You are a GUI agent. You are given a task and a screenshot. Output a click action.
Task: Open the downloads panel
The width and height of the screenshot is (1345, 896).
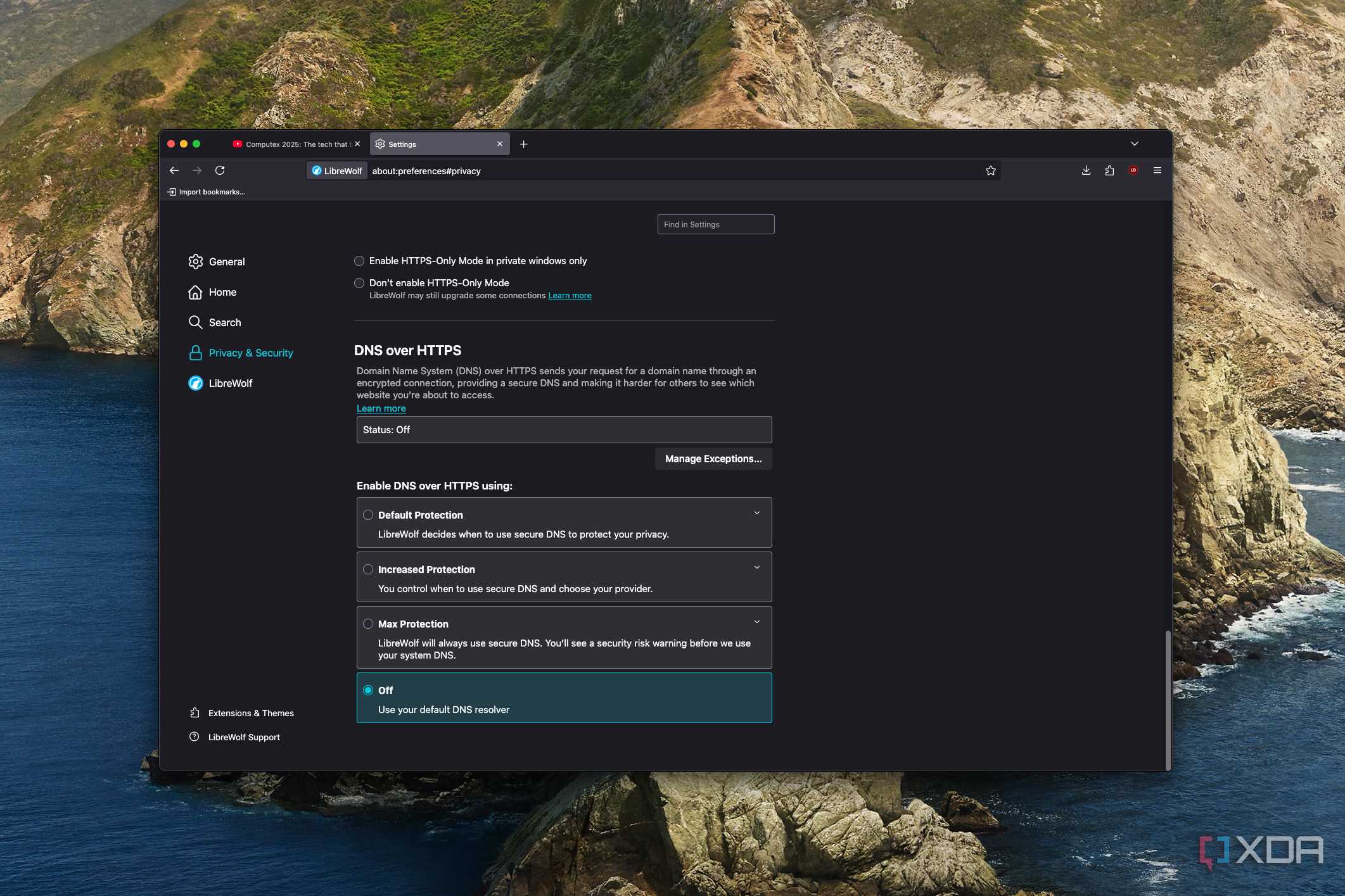[x=1086, y=170]
